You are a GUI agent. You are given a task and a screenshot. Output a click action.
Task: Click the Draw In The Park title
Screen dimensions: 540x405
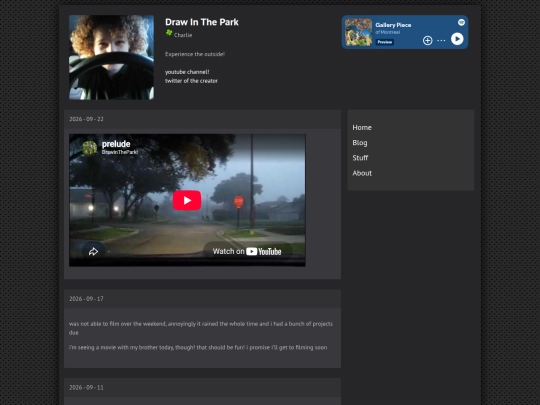202,22
